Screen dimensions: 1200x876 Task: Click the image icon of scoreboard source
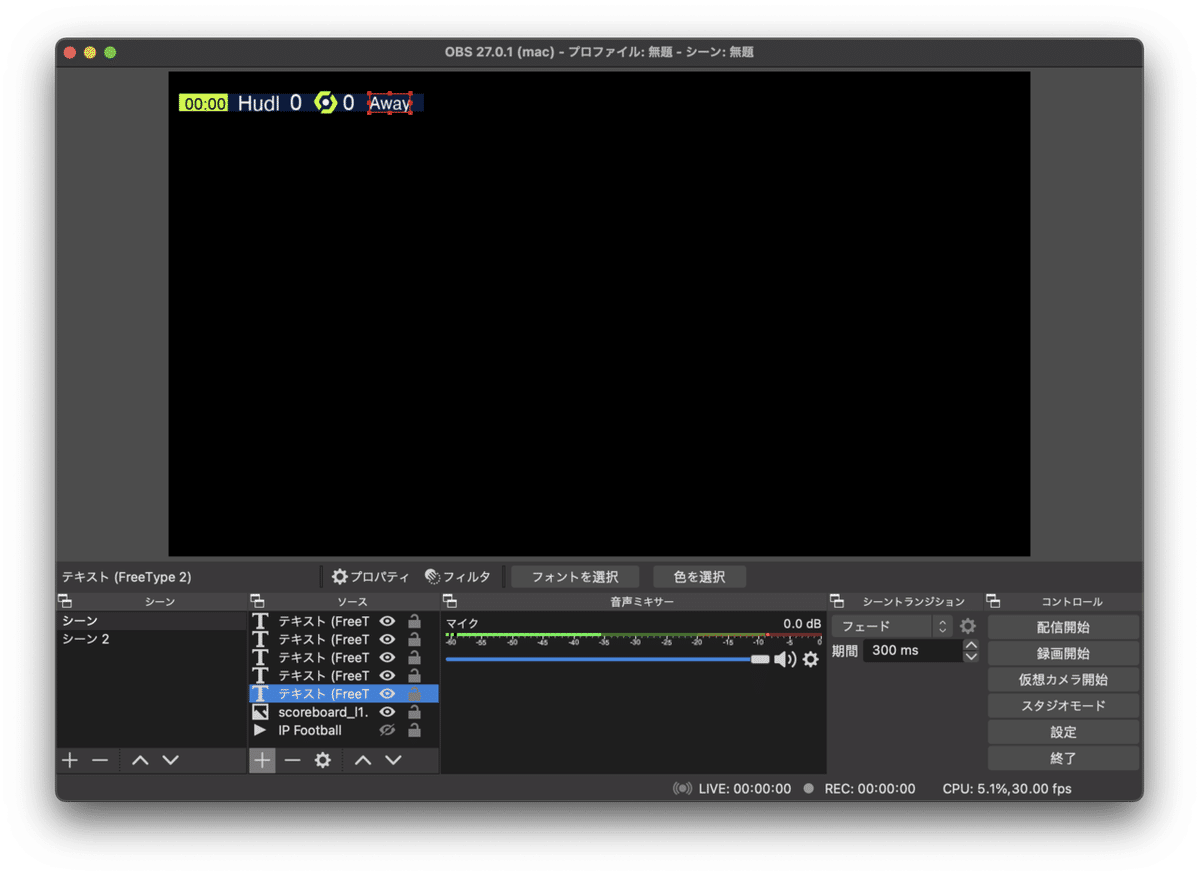click(260, 712)
